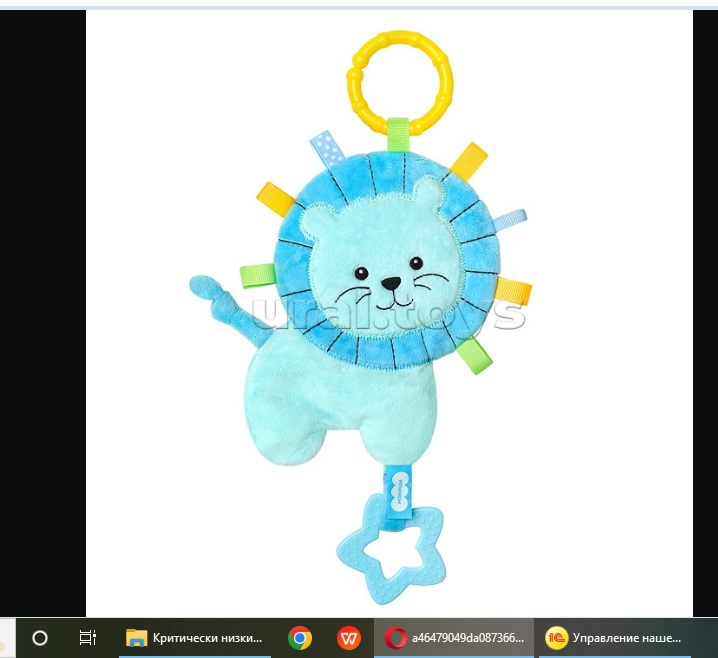Click the Cortana search circle icon
The width and height of the screenshot is (718, 658).
tap(40, 637)
